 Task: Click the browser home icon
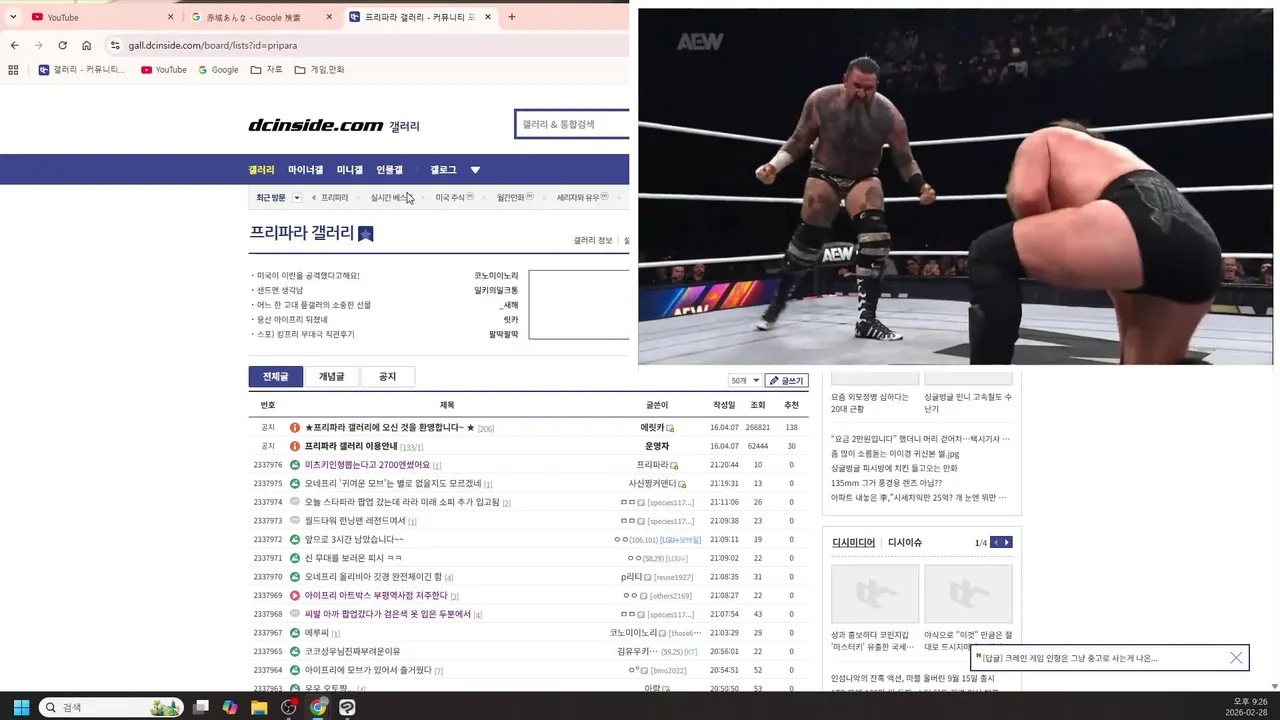tap(87, 45)
